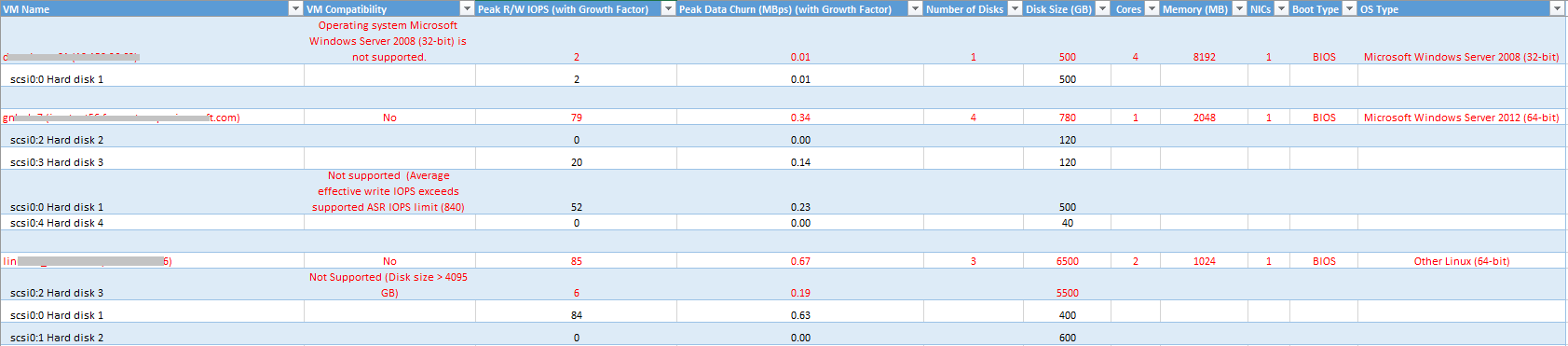Select disk size value 400
The height and width of the screenshot is (346, 1568).
(x=1067, y=315)
